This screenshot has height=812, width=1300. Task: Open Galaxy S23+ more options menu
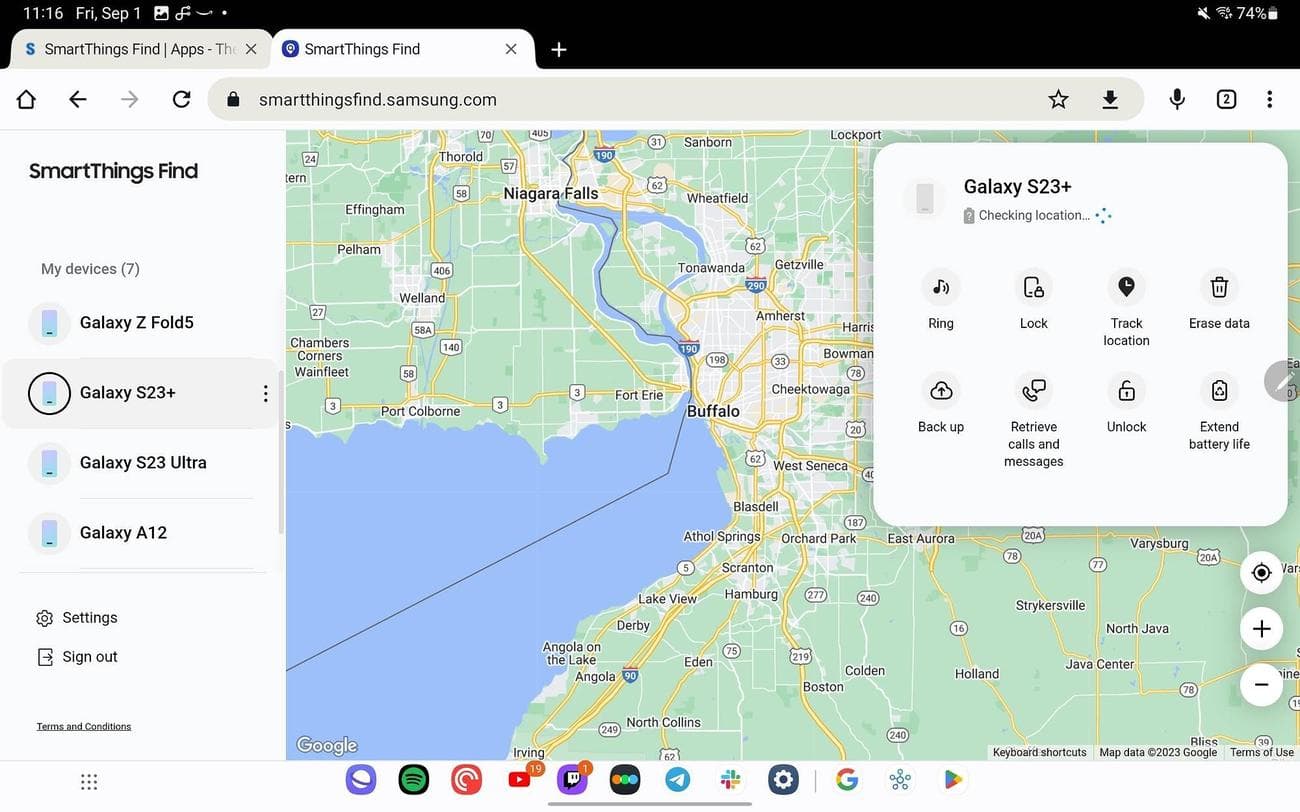265,394
